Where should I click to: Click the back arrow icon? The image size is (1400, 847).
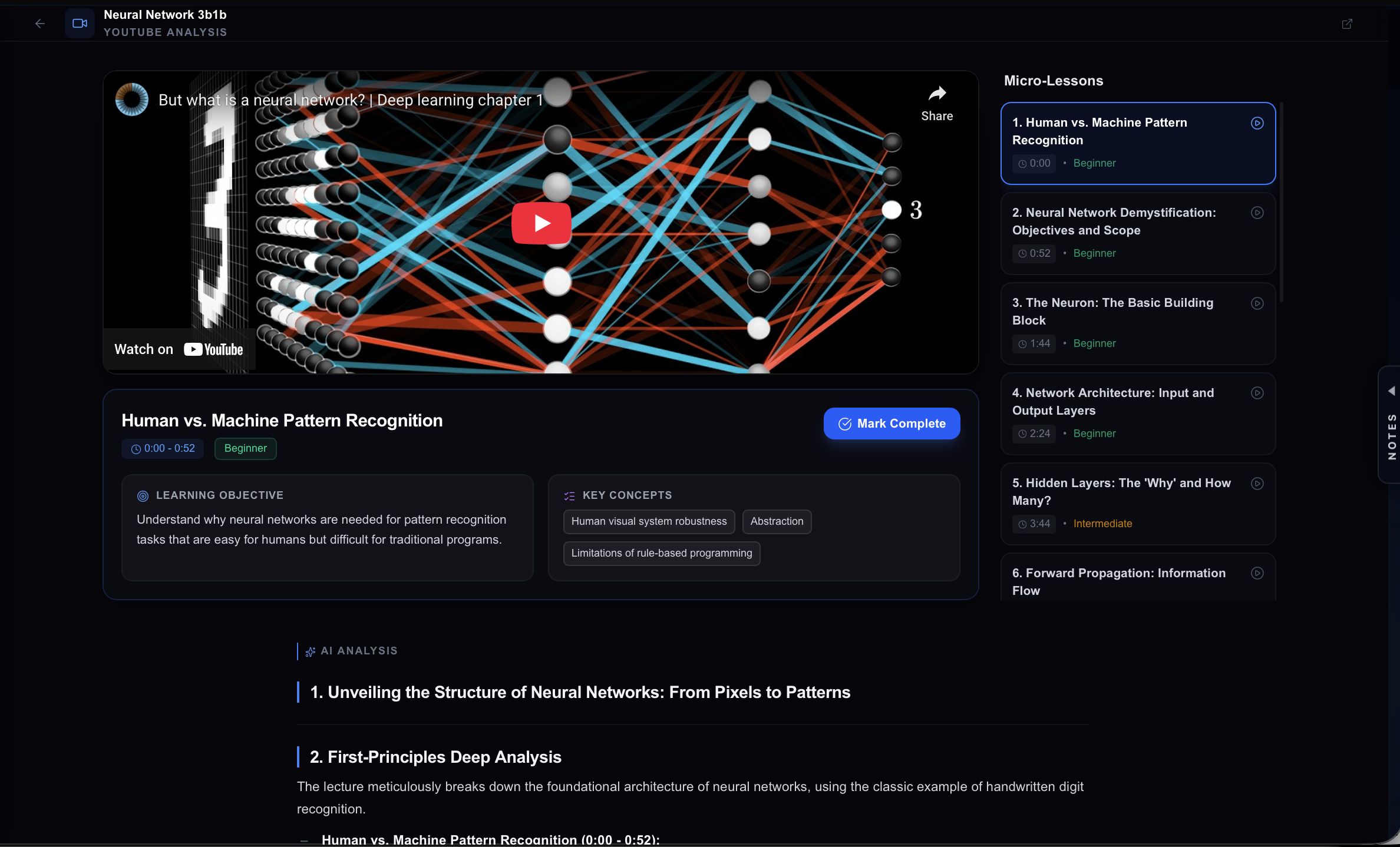pyautogui.click(x=40, y=24)
